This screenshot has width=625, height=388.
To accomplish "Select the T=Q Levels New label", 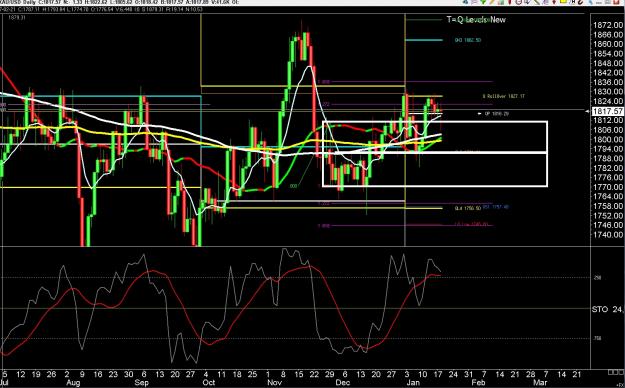I will [476, 20].
